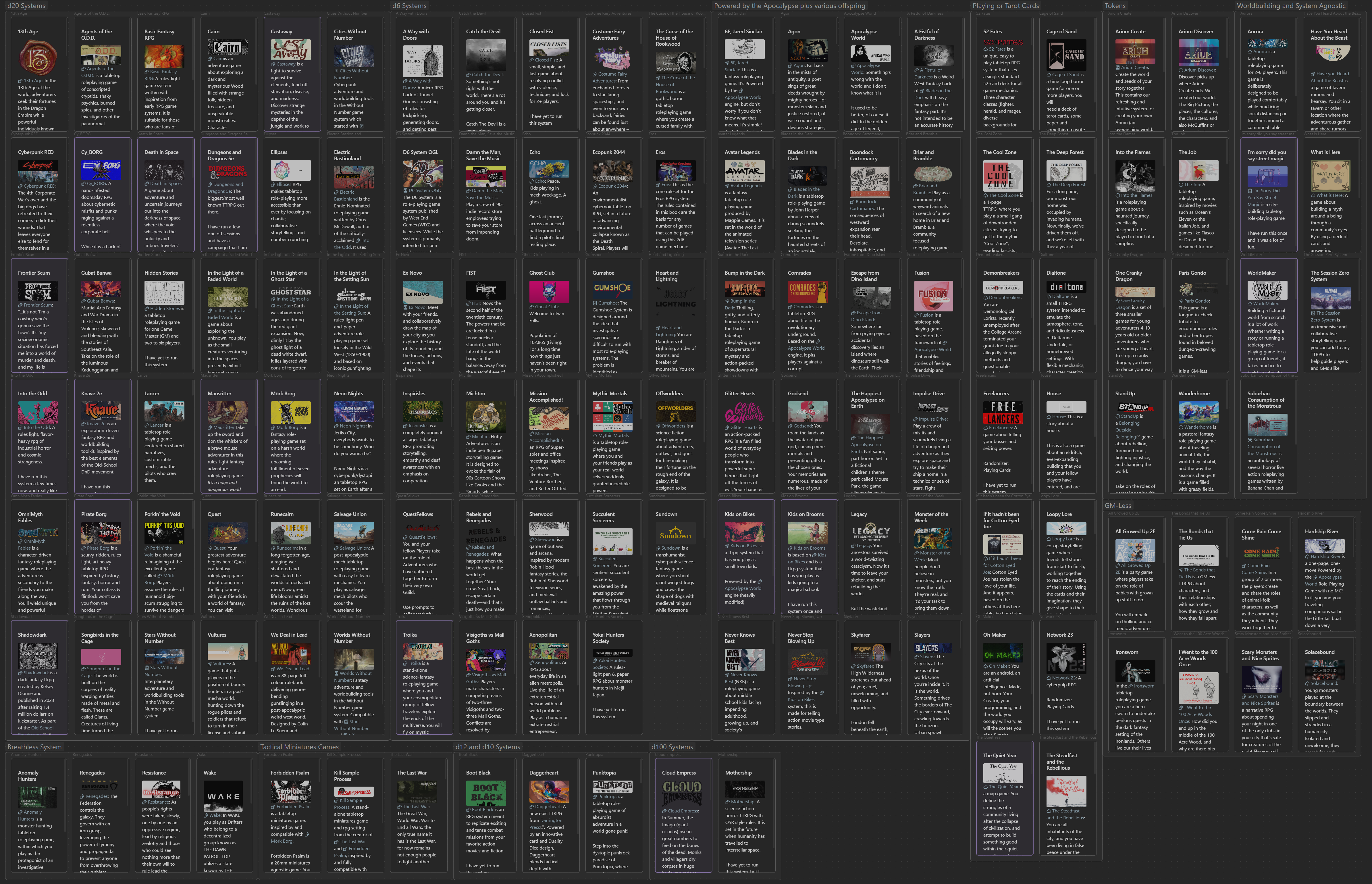1372x884 pixels.
Task: Click the Avatar Legends cover image
Action: tap(744, 171)
